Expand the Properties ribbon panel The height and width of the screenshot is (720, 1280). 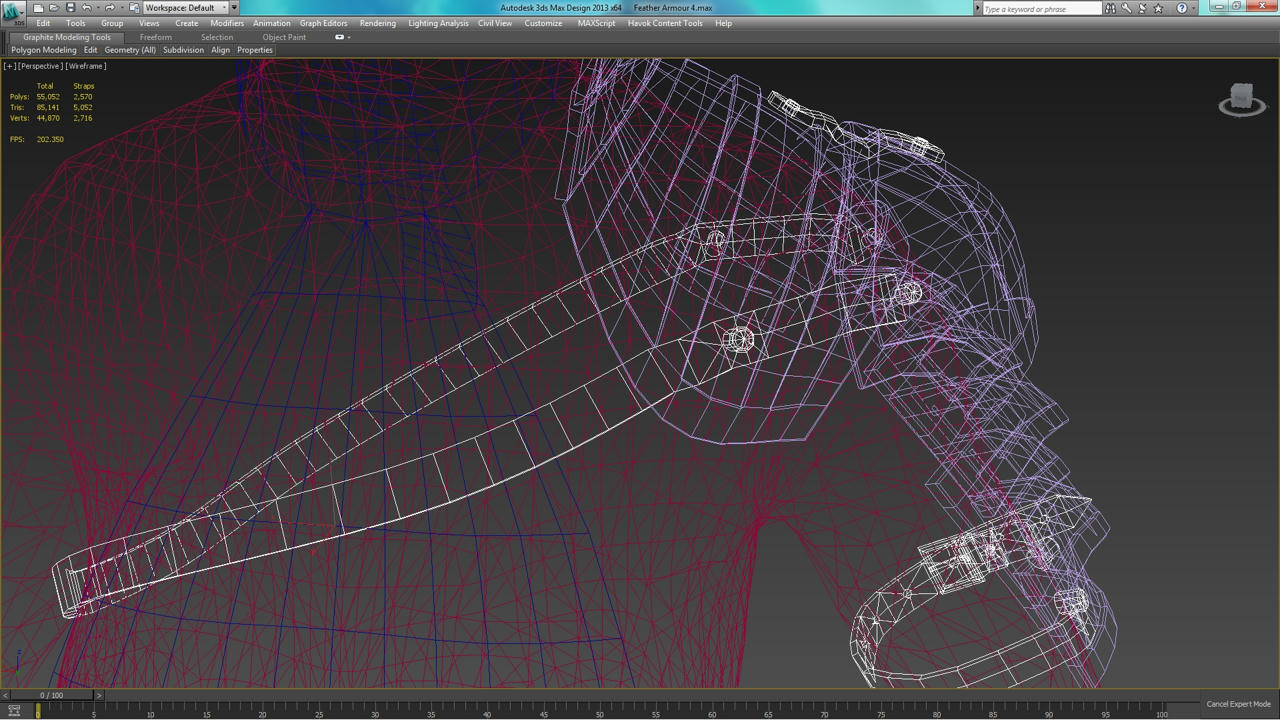pos(254,50)
